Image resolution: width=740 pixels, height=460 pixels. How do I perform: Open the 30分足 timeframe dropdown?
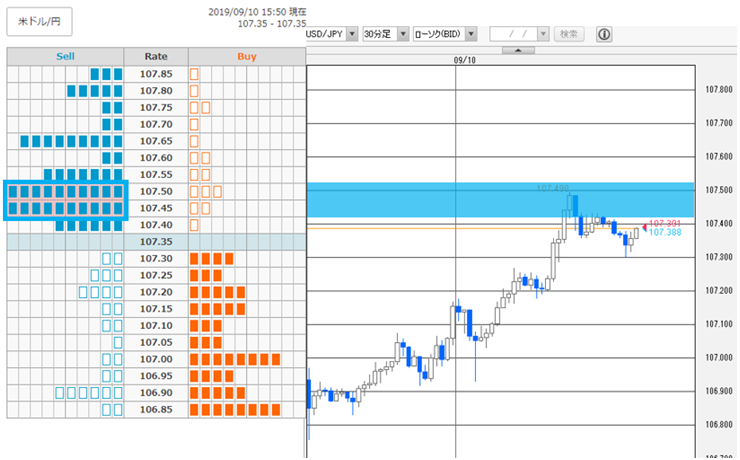coord(403,34)
